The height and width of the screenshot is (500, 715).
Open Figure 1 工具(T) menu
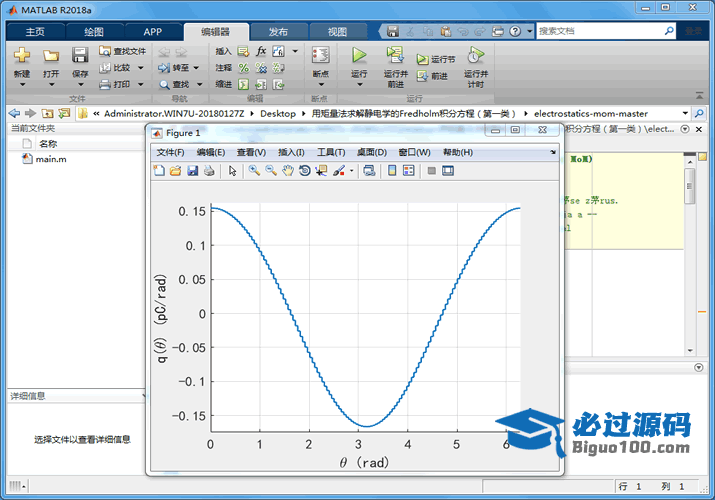pyautogui.click(x=331, y=153)
